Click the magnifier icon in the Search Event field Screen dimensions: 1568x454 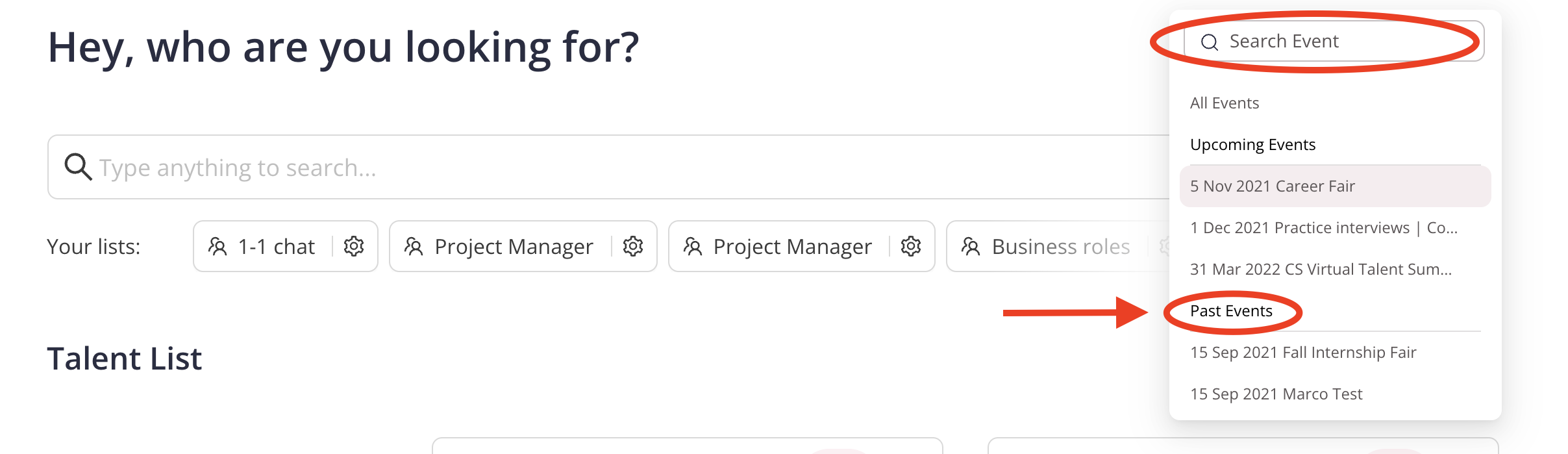1209,42
